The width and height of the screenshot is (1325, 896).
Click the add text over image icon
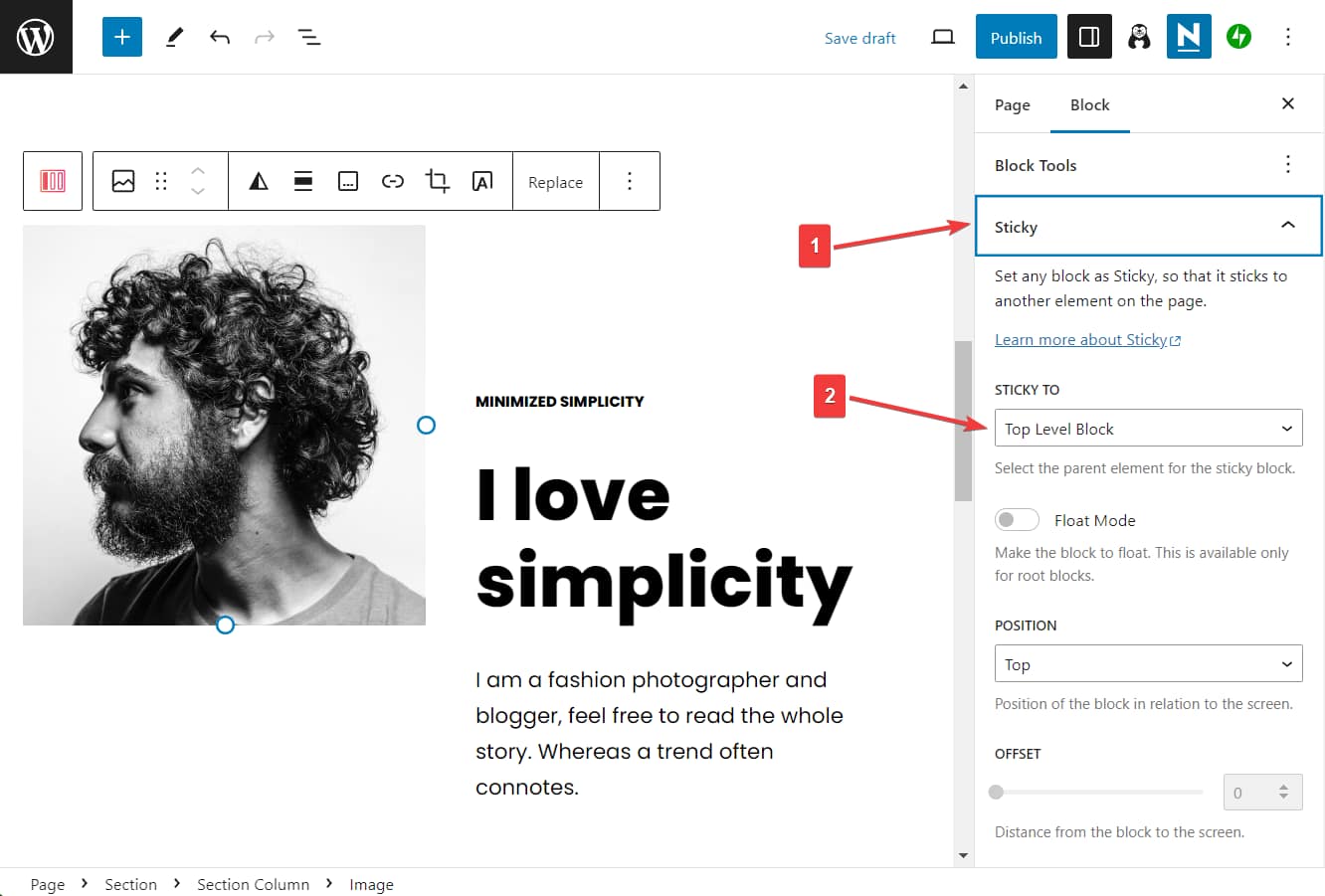tap(482, 181)
